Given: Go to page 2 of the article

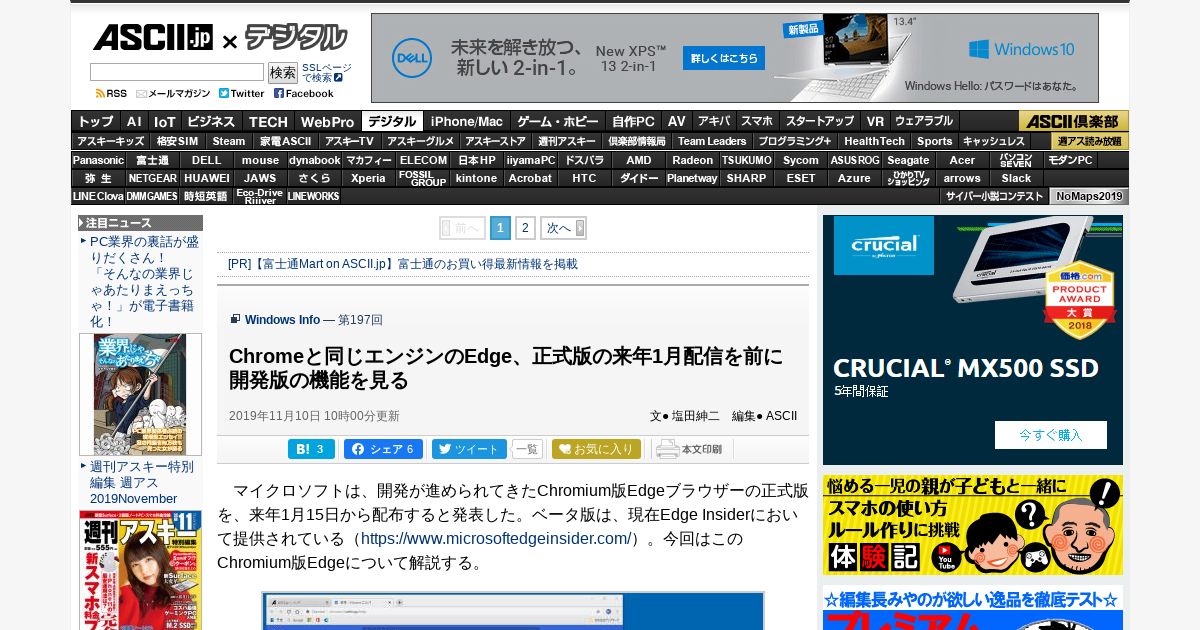Looking at the screenshot, I should coord(525,228).
